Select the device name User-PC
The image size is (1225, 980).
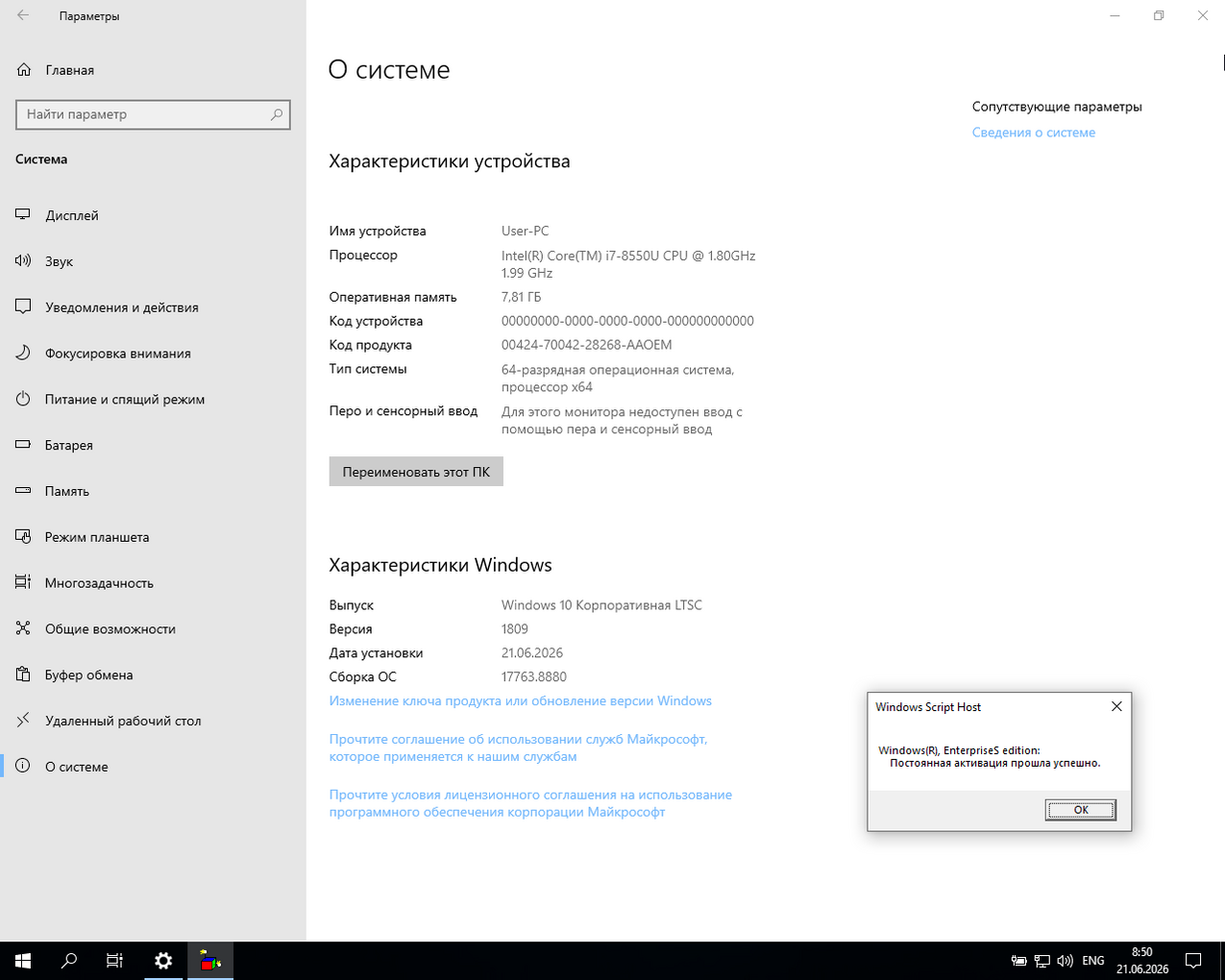[x=526, y=231]
